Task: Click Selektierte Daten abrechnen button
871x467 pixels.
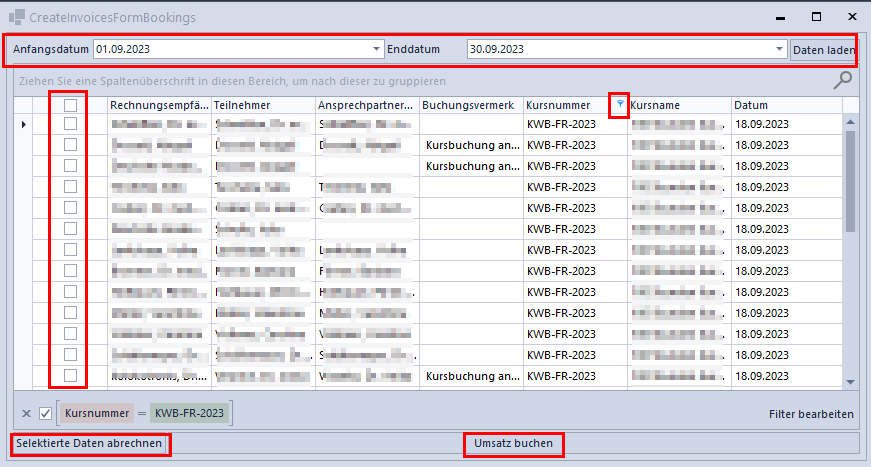Action: pyautogui.click(x=89, y=443)
